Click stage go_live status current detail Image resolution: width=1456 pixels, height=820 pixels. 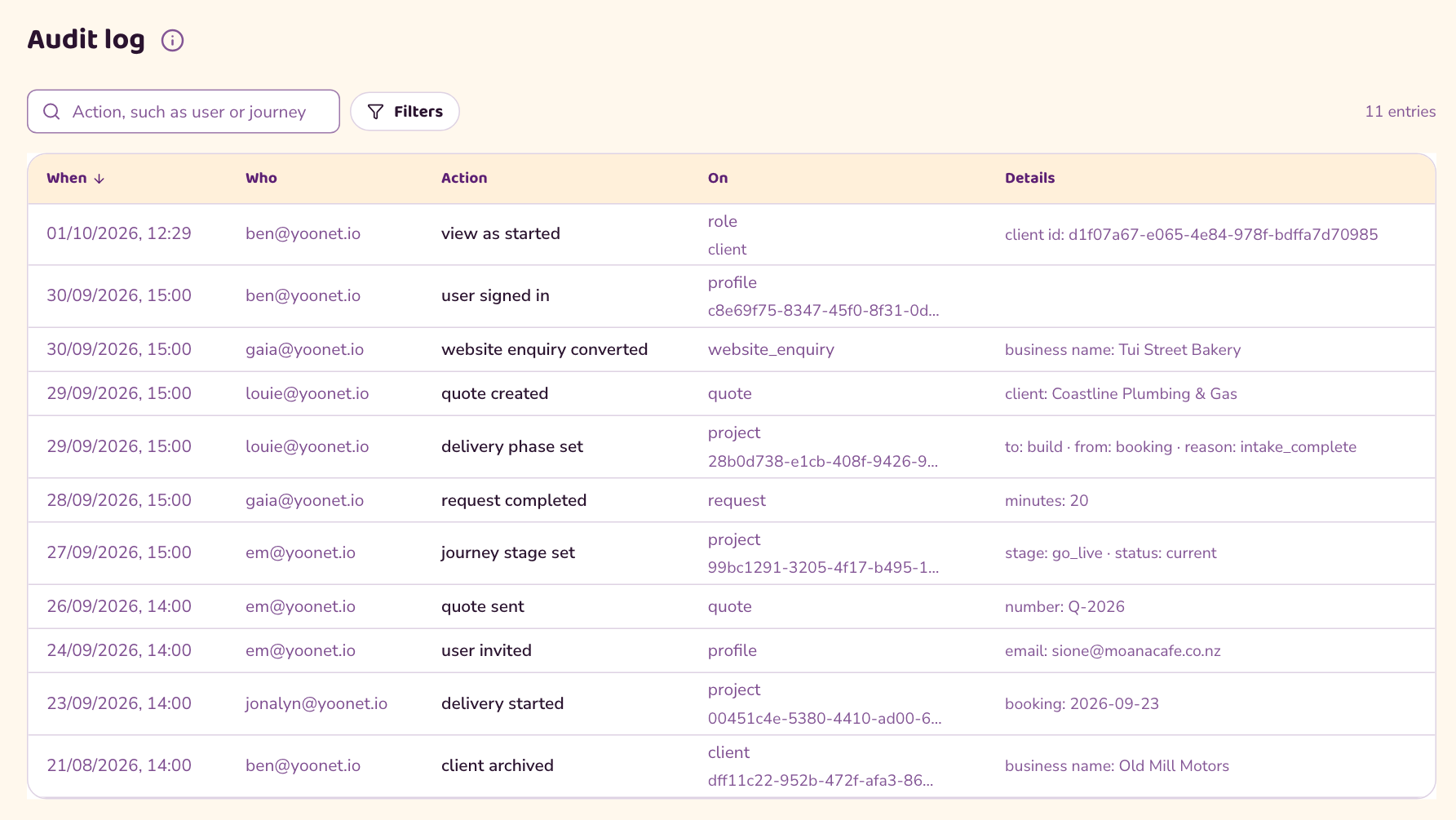click(x=1110, y=553)
